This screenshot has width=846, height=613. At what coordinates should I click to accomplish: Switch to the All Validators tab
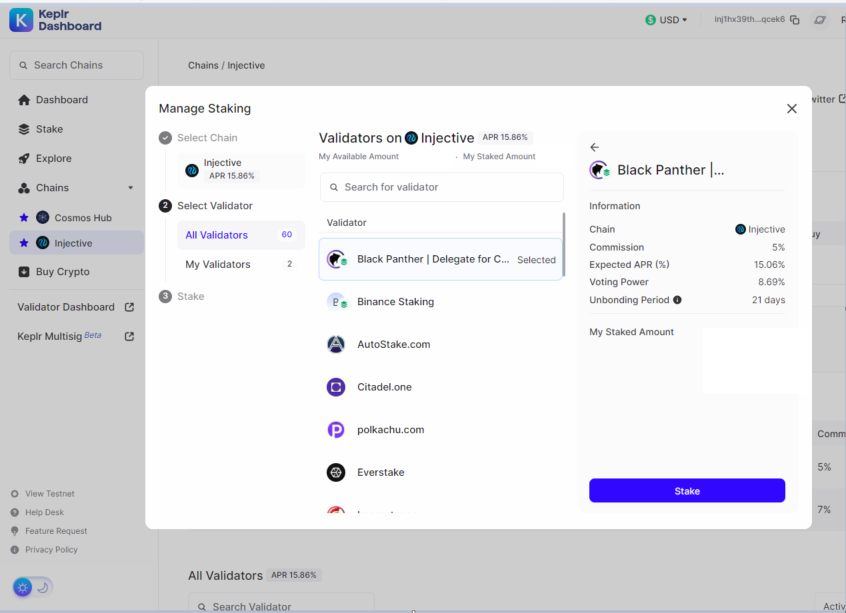tap(241, 235)
